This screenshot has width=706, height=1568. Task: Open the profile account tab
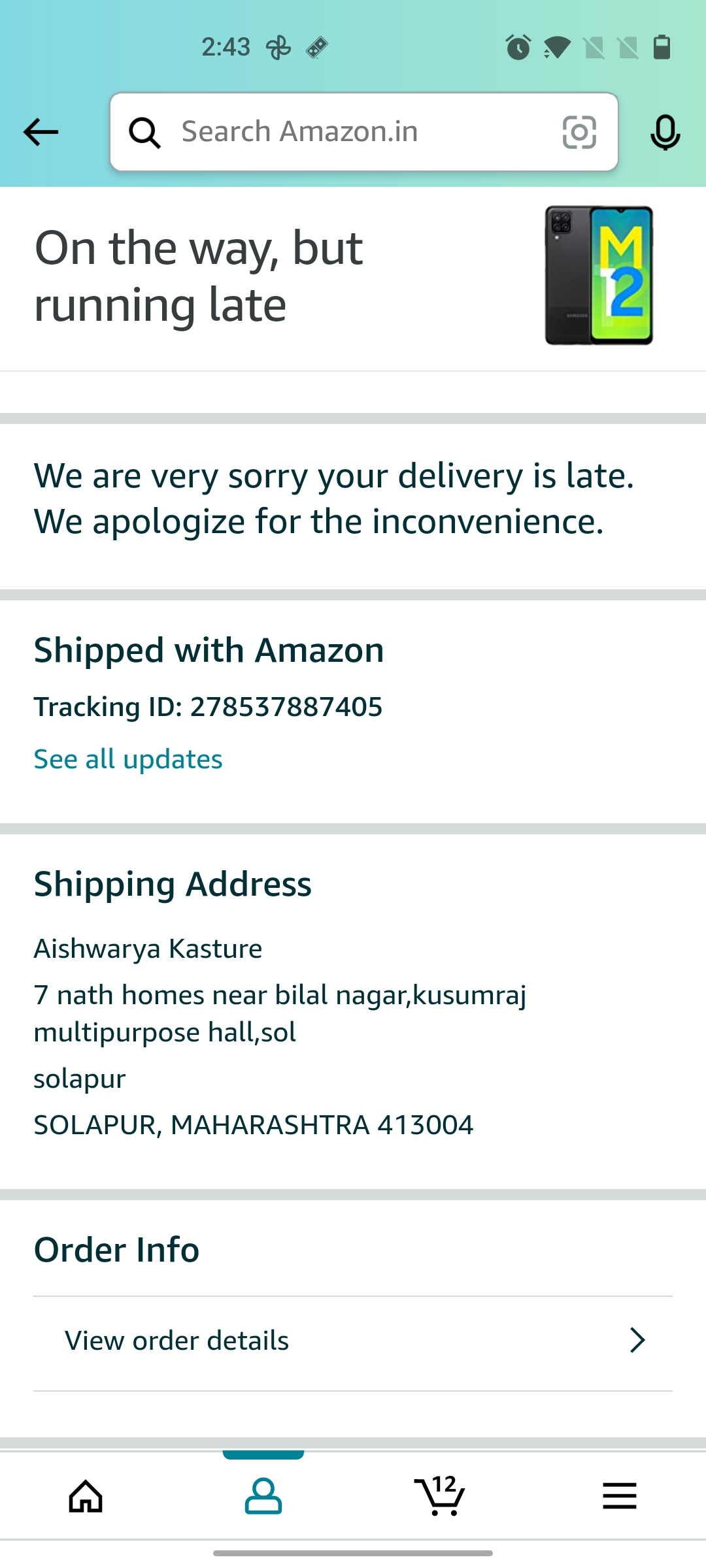263,1496
